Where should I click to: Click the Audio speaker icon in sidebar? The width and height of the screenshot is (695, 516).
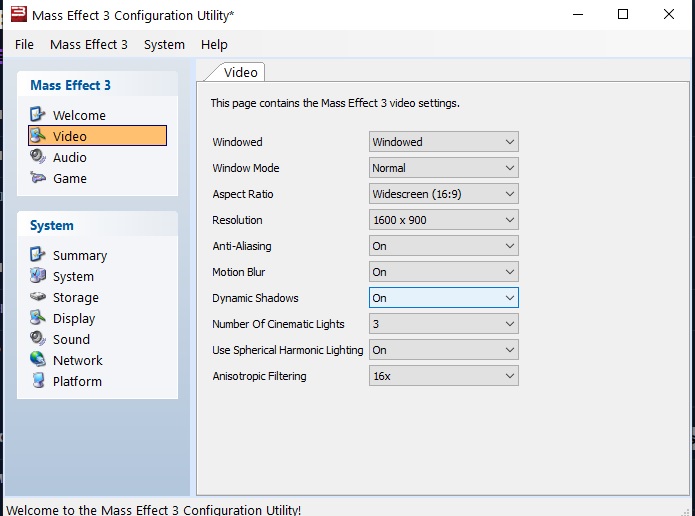tap(38, 156)
